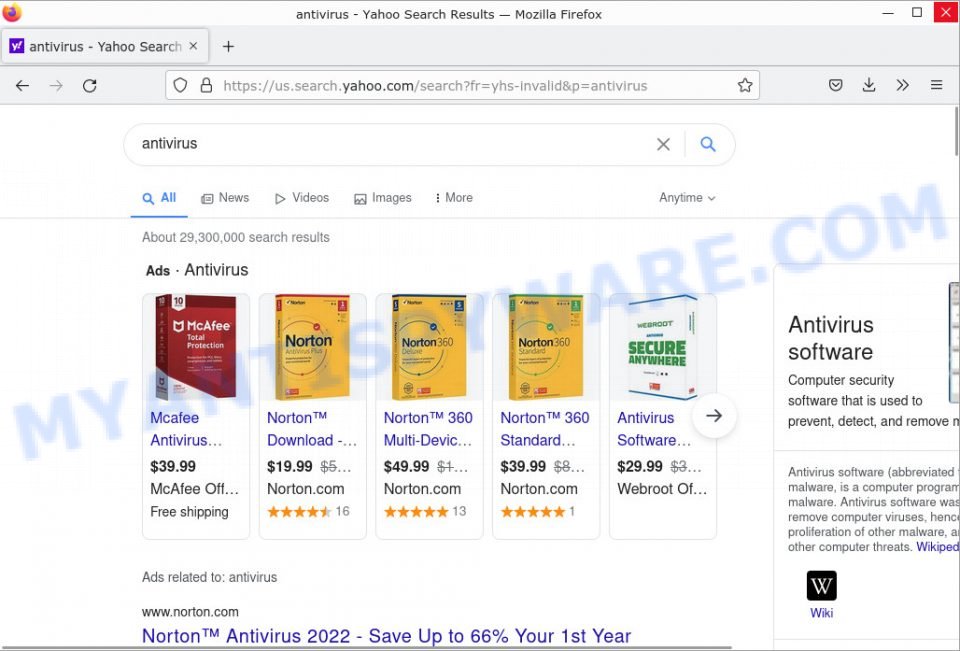Click the greyed-out forward navigation arrow

pyautogui.click(x=56, y=86)
